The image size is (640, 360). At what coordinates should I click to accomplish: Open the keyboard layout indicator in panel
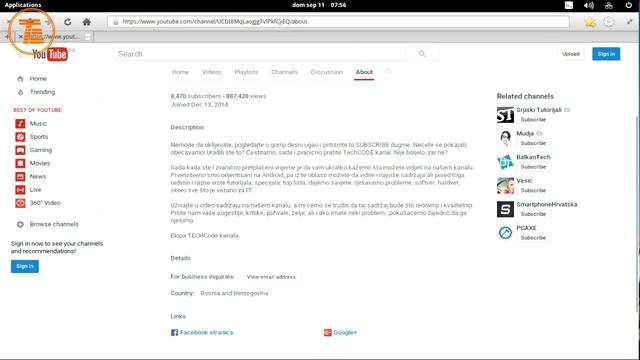[569, 5]
